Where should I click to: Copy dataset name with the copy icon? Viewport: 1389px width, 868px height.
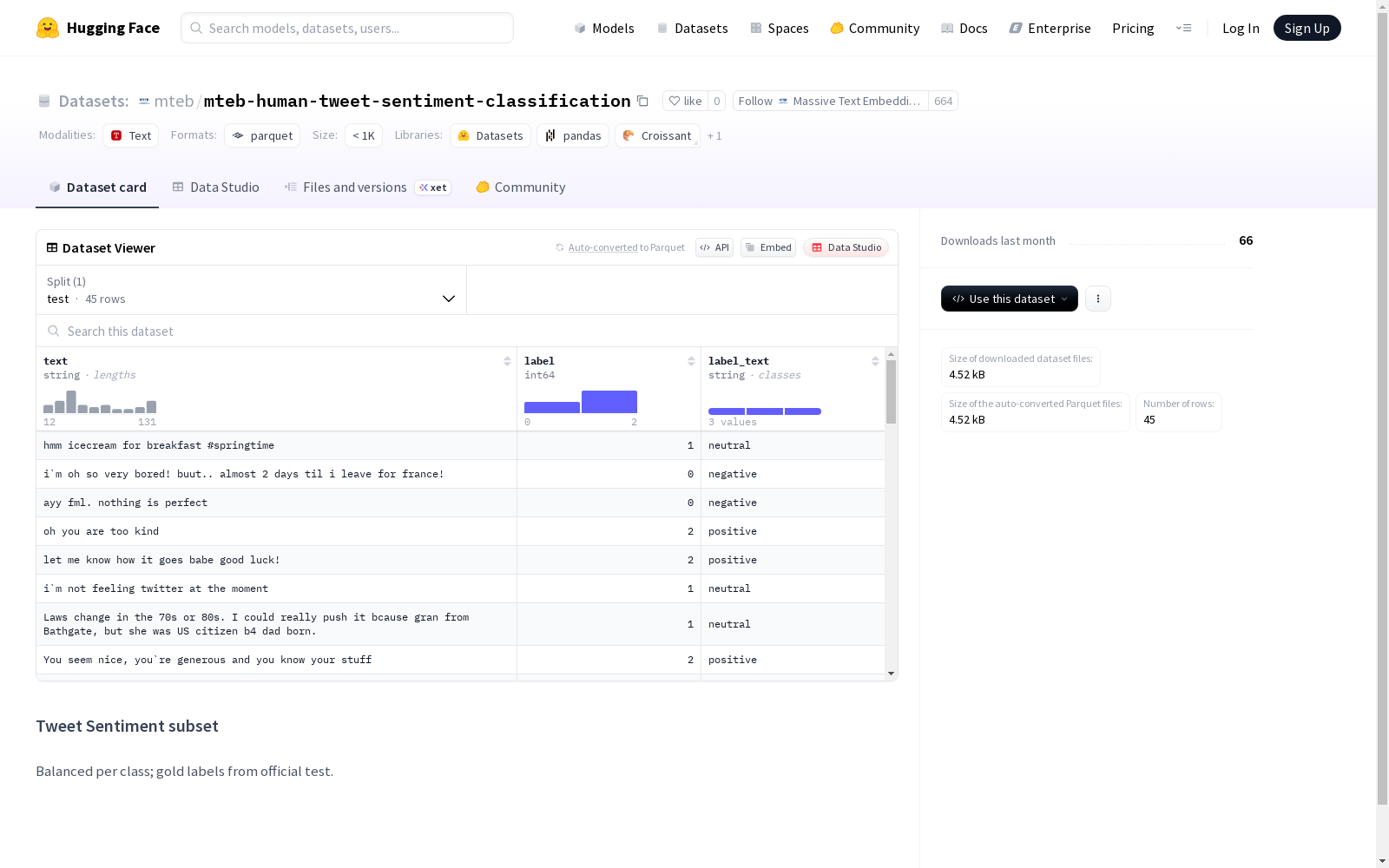pyautogui.click(x=642, y=101)
